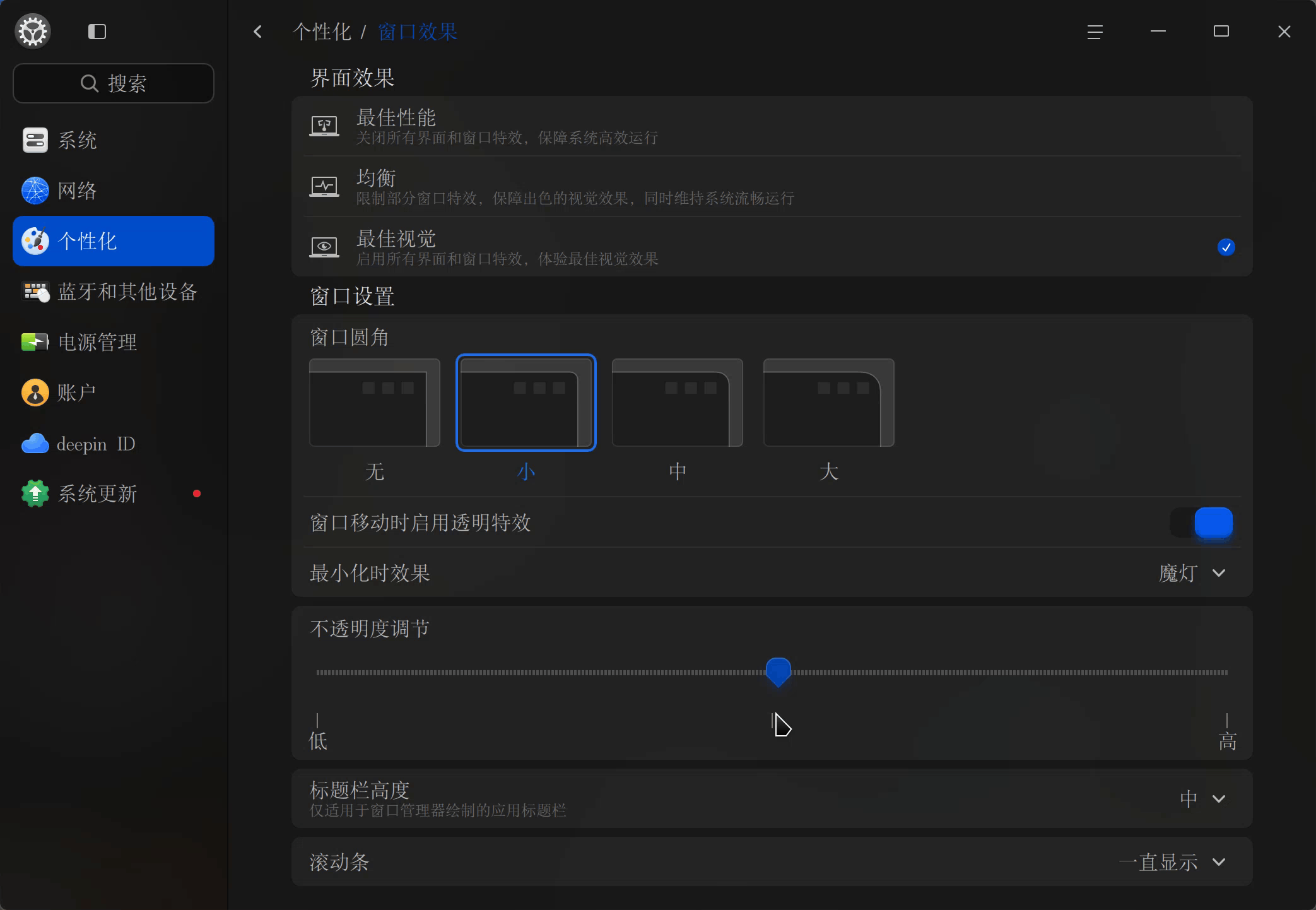Click the Personalization palette icon
Viewport: 1316px width, 910px height.
tap(35, 241)
